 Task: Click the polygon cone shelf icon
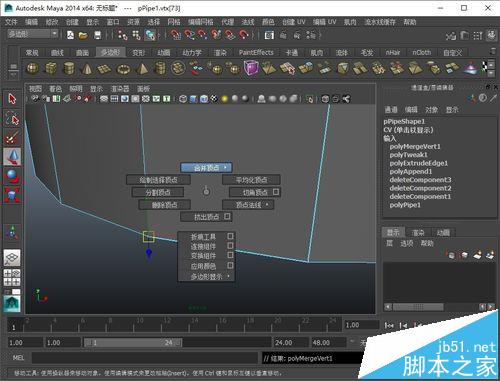pos(86,68)
